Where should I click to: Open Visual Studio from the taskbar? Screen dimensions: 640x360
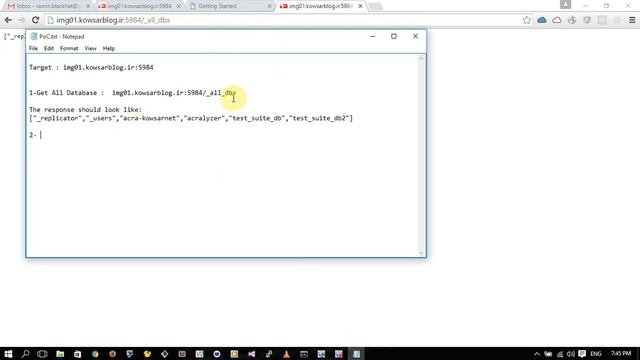251,354
